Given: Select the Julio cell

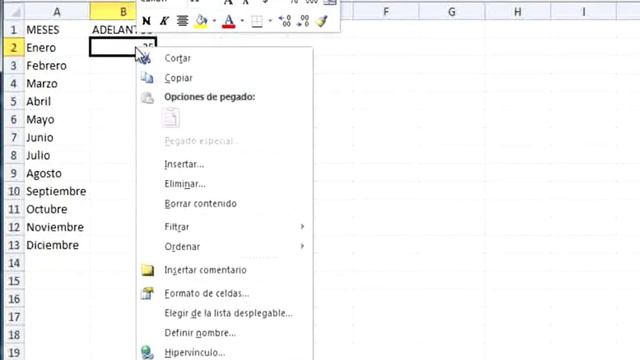Looking at the screenshot, I should [57, 156].
